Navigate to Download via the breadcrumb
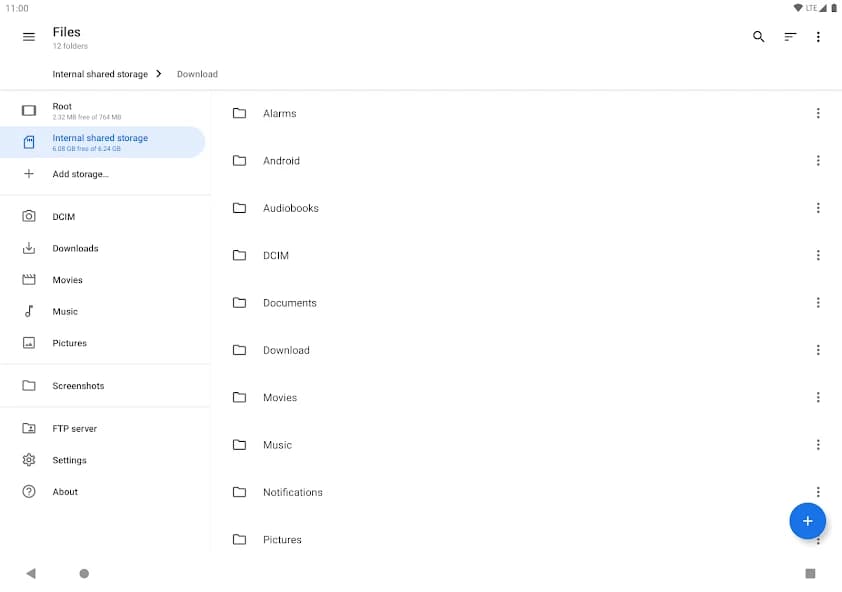 point(196,73)
